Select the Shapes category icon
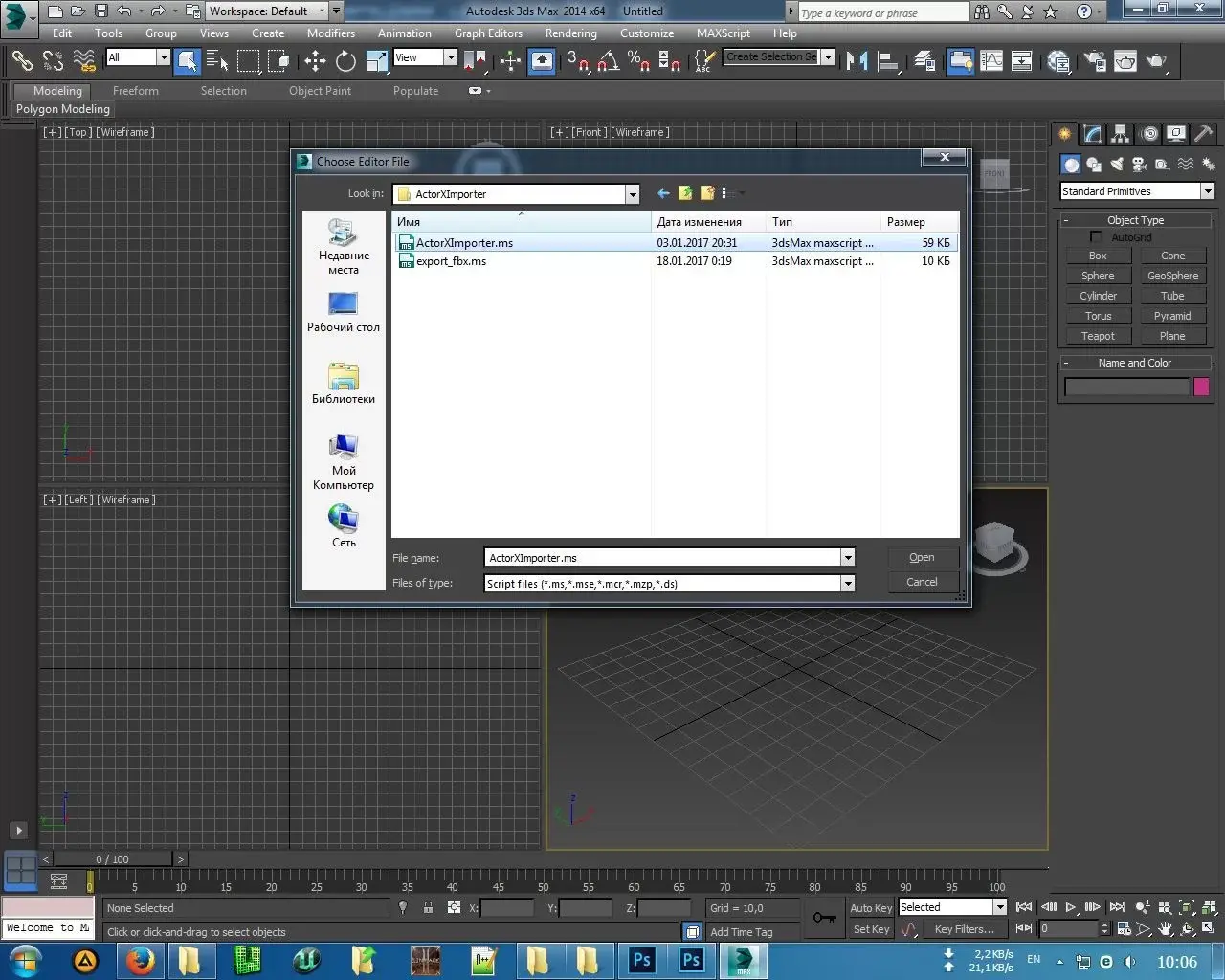 click(x=1094, y=165)
